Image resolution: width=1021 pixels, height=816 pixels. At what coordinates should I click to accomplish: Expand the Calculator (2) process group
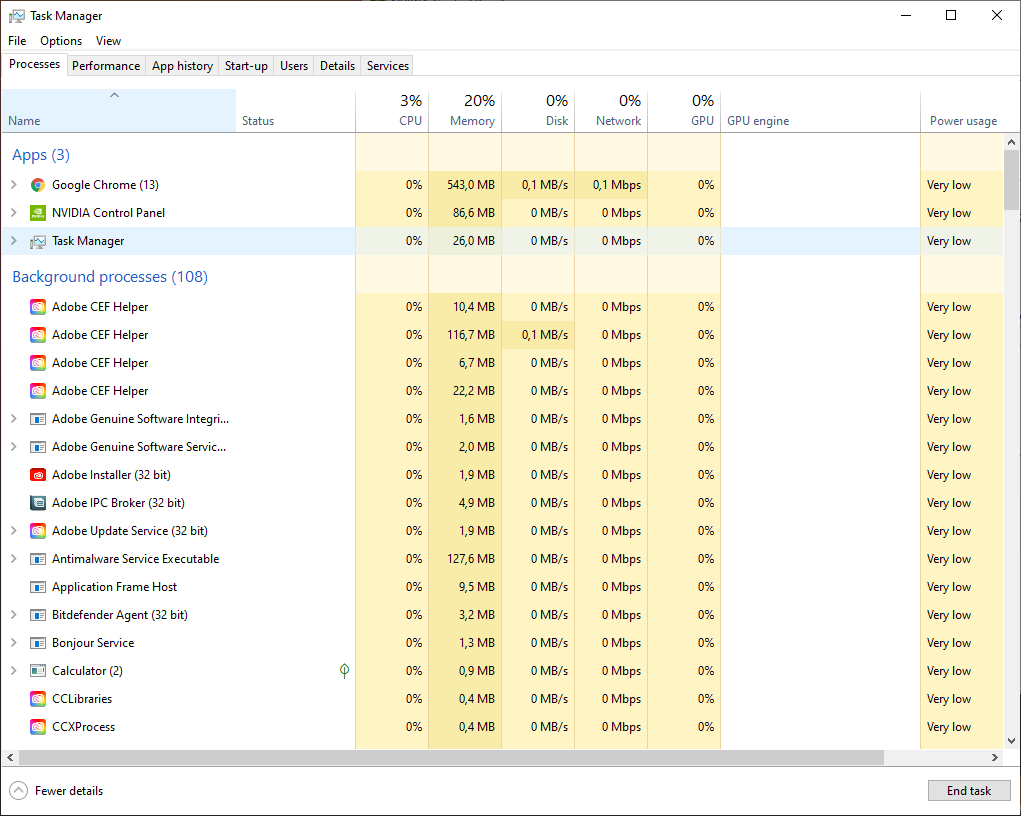click(14, 671)
